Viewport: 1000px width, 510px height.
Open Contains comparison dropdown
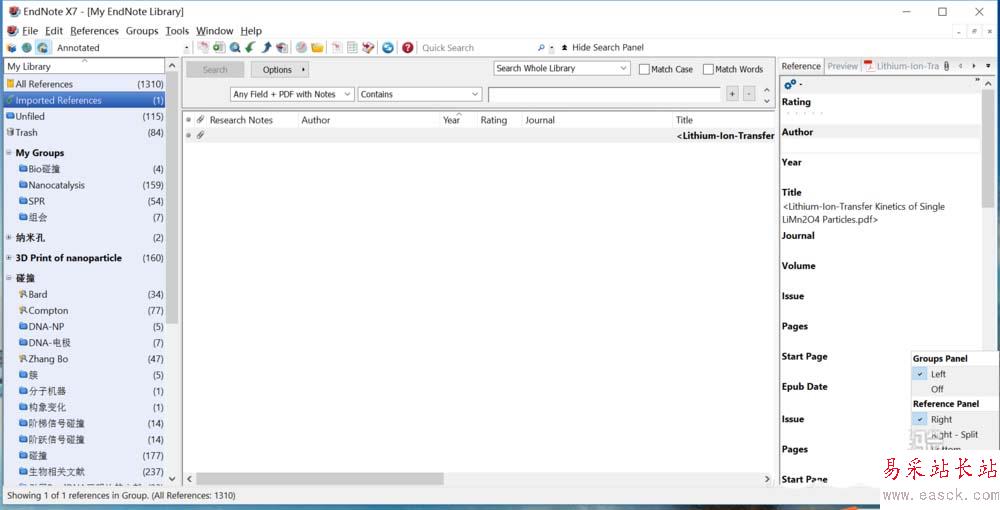point(419,94)
